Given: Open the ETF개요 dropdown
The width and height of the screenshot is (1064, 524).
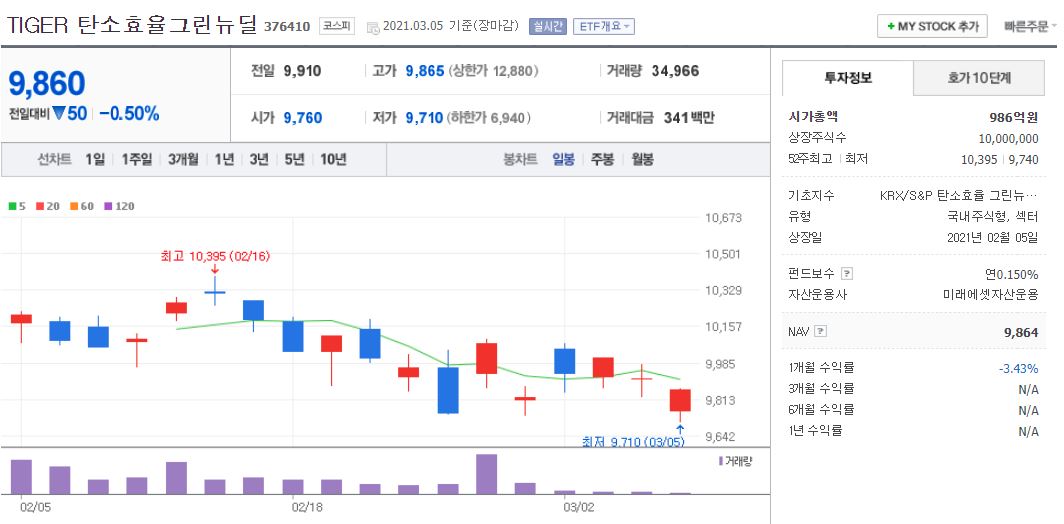Looking at the screenshot, I should pyautogui.click(x=604, y=26).
